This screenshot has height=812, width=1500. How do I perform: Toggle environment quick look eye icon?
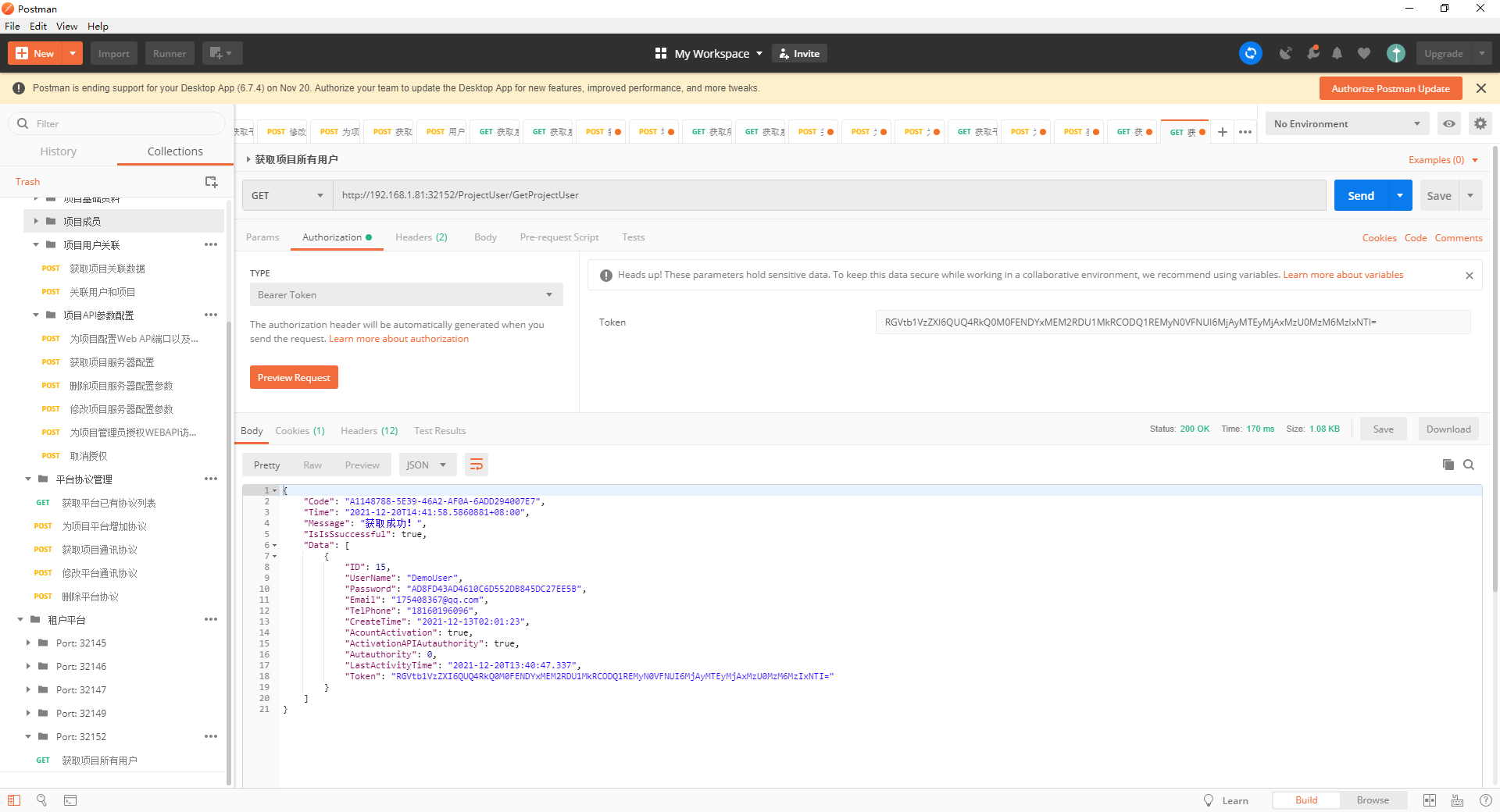(x=1448, y=123)
